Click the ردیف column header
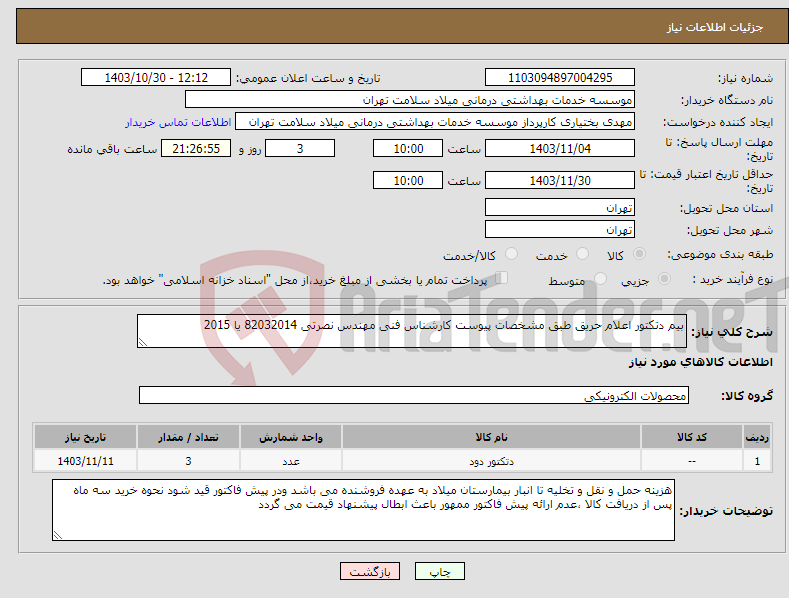This screenshot has width=789, height=598. [x=757, y=437]
